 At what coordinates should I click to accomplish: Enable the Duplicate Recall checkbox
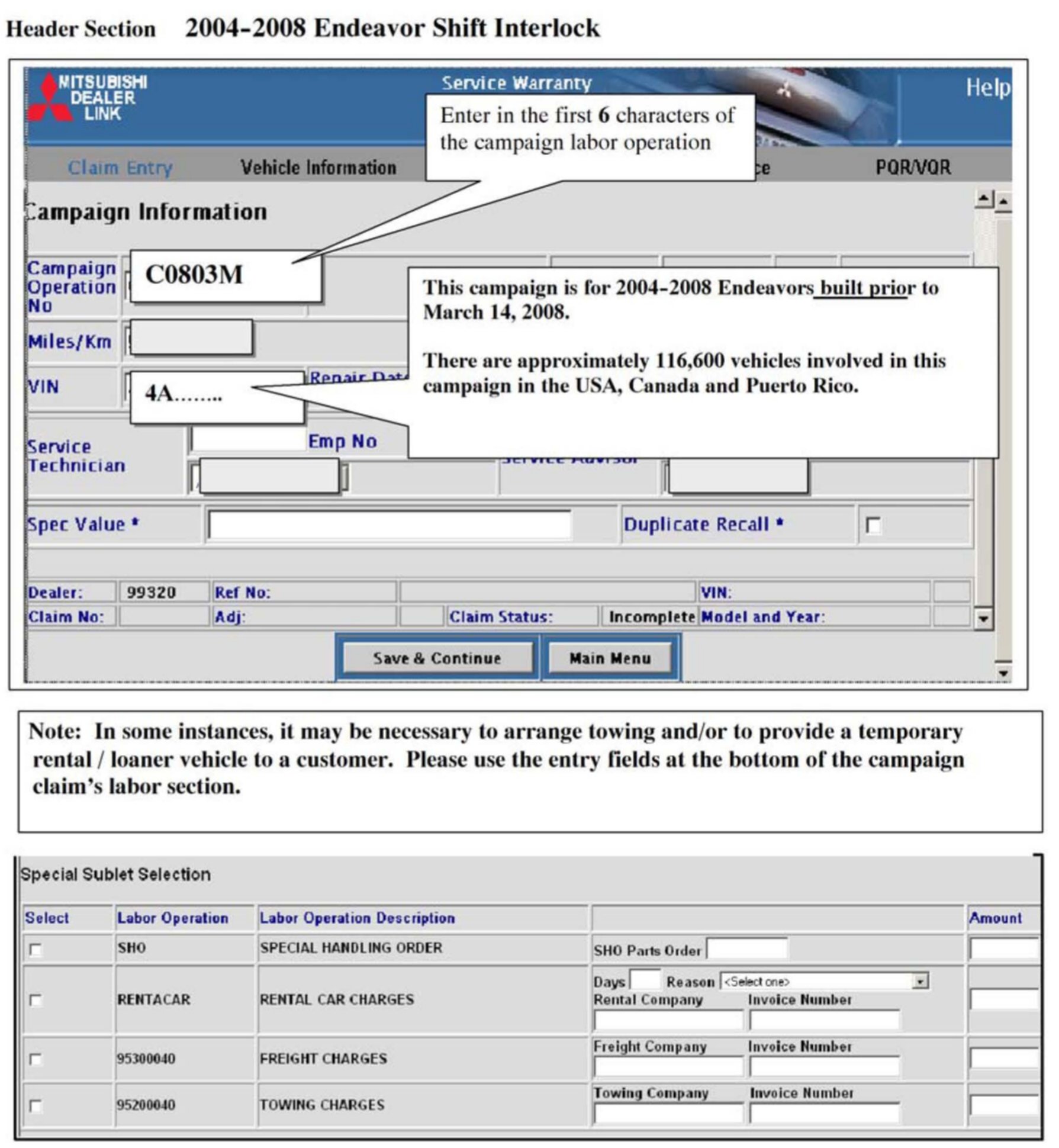point(873,525)
